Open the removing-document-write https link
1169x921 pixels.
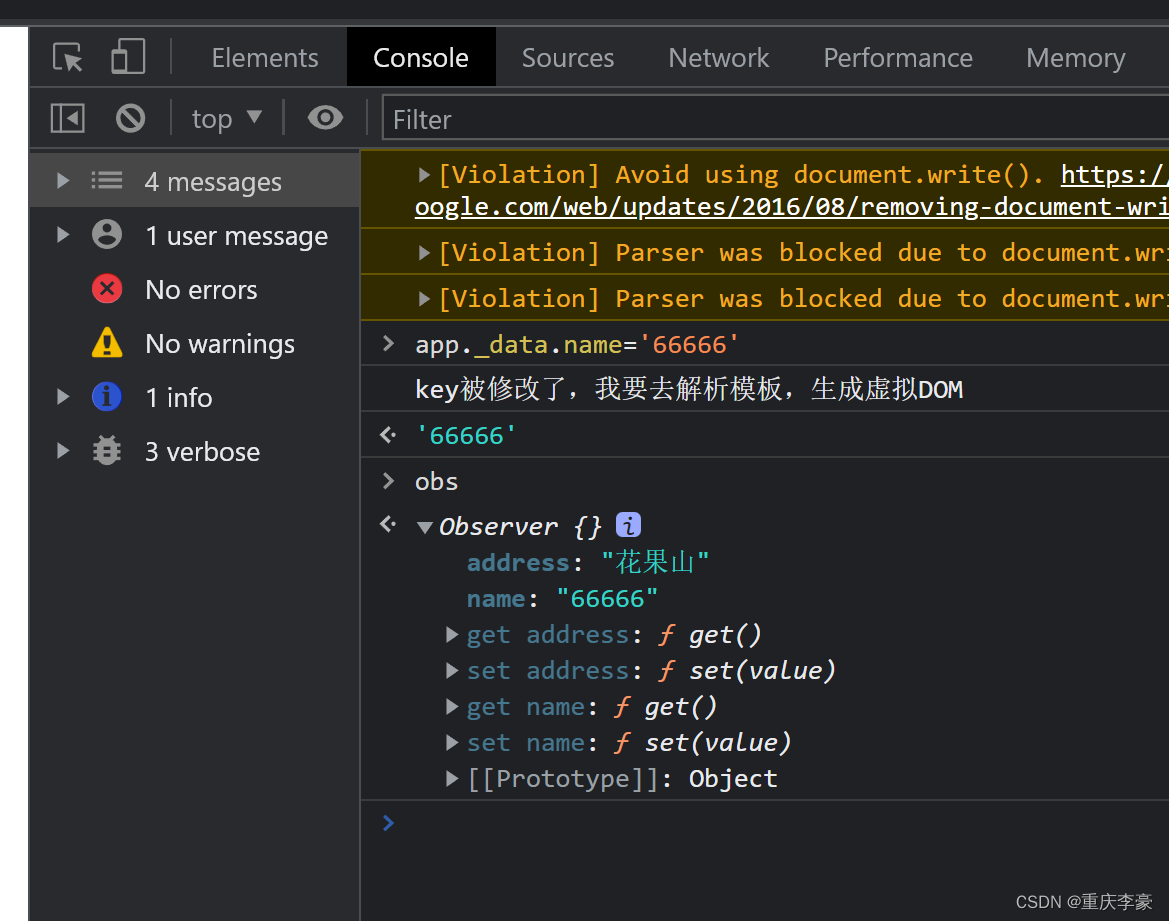(x=792, y=206)
